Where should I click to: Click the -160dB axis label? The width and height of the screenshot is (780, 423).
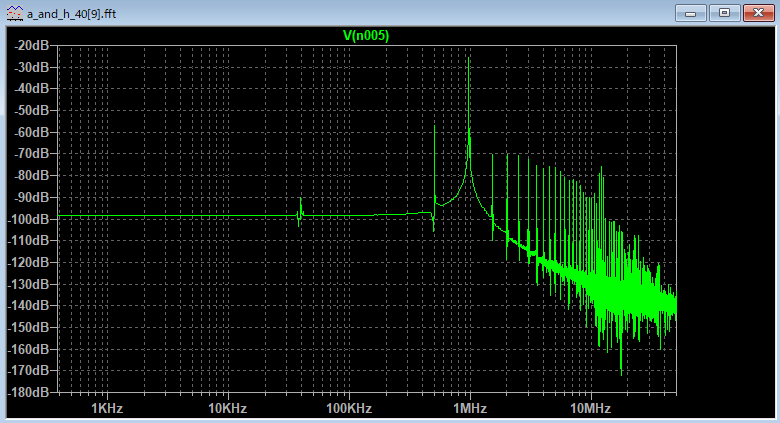(x=29, y=349)
